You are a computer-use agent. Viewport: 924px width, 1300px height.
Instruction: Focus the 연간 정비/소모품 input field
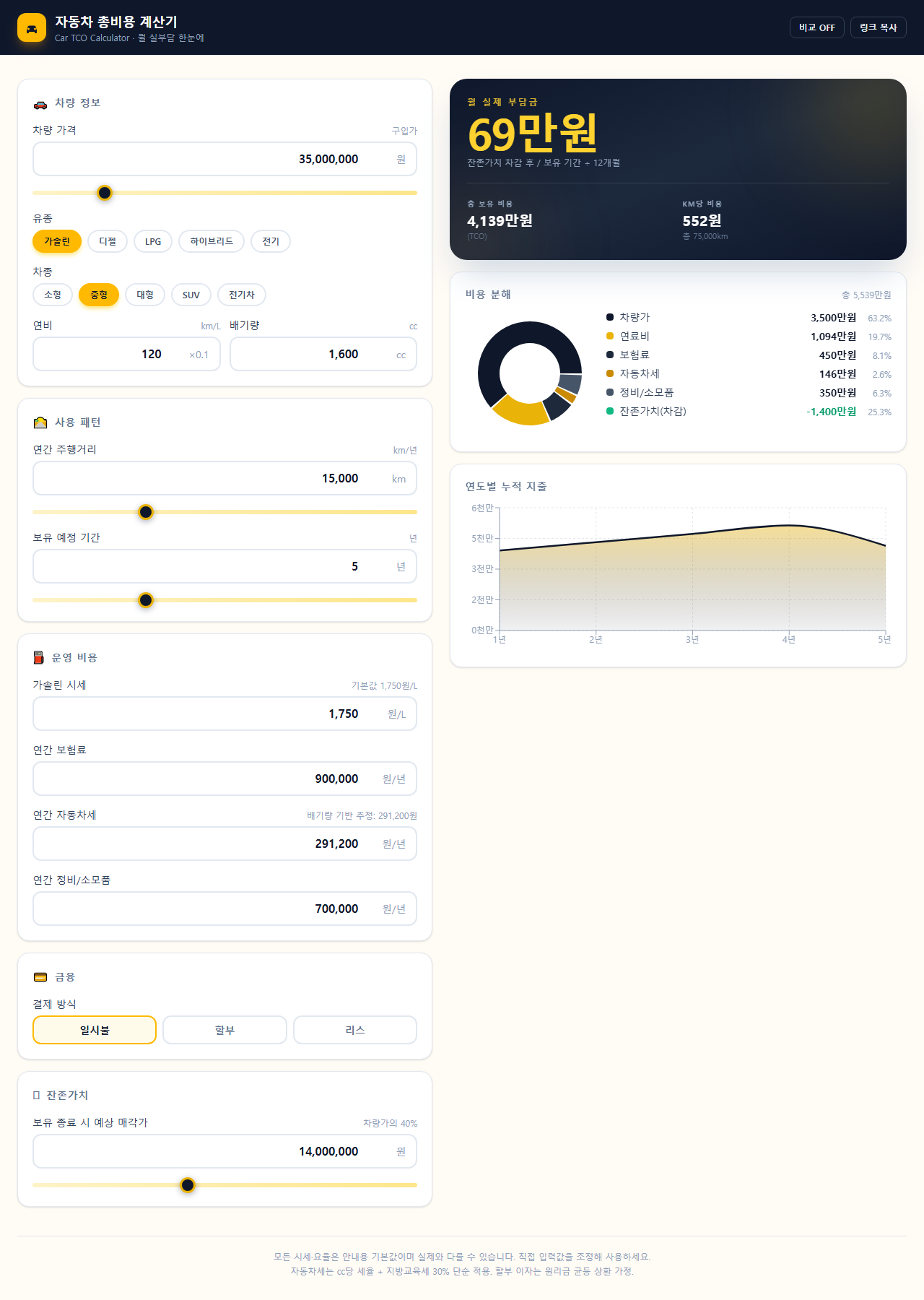coord(225,909)
